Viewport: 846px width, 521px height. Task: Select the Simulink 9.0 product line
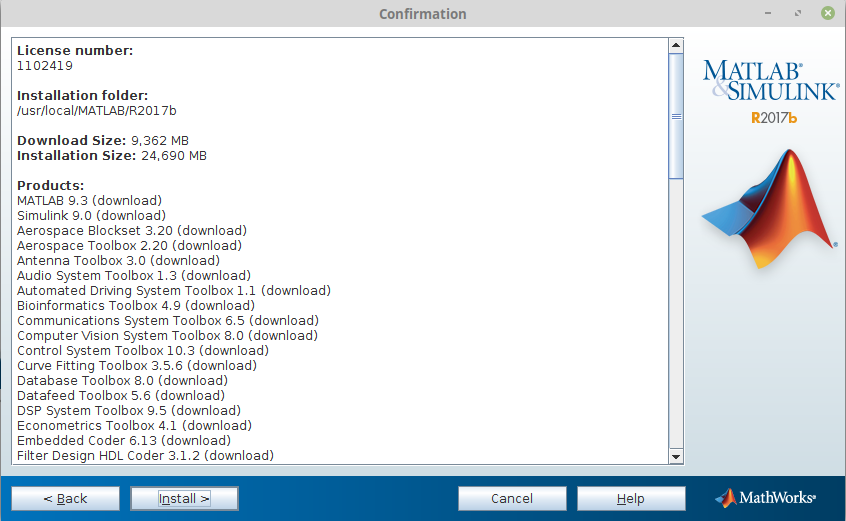pos(91,216)
